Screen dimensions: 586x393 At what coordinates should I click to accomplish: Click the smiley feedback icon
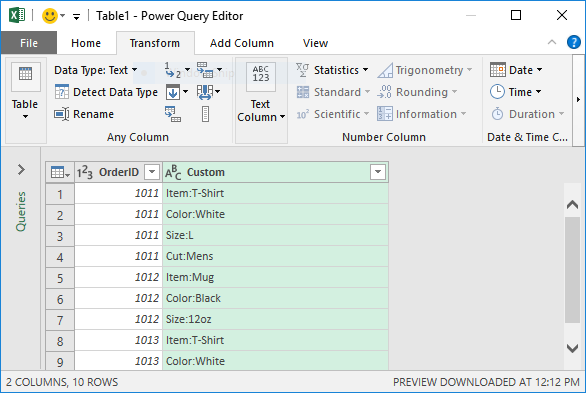click(50, 16)
